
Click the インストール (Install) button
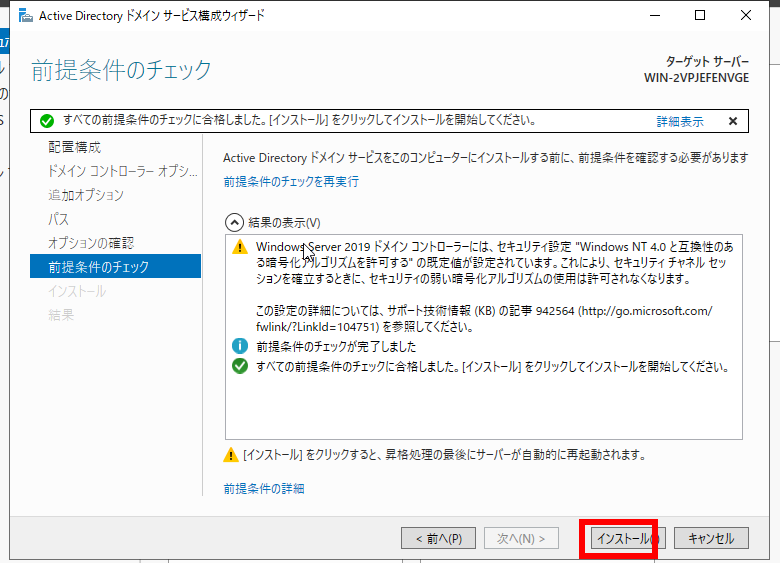628,538
